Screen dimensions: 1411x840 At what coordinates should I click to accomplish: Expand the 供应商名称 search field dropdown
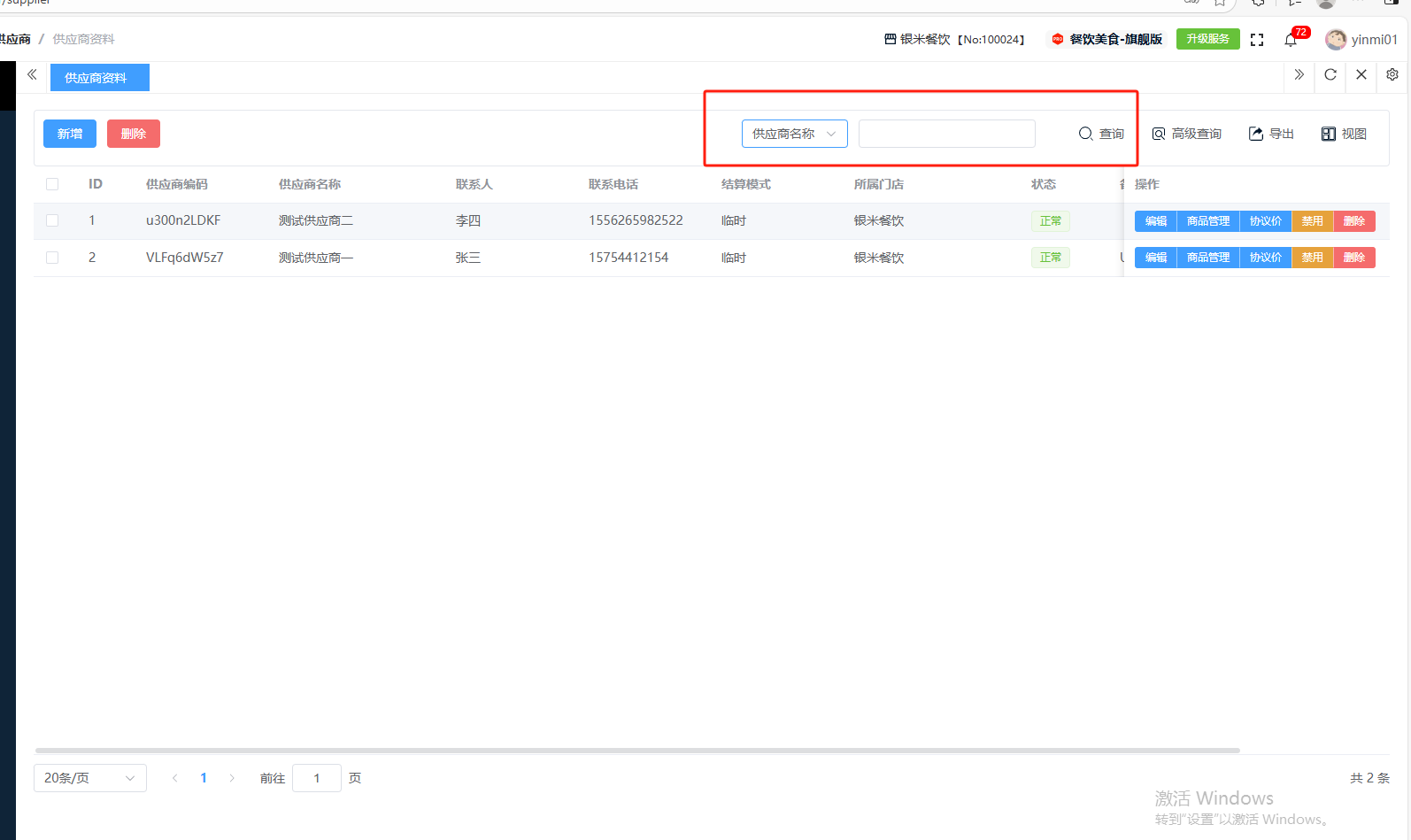tap(794, 134)
